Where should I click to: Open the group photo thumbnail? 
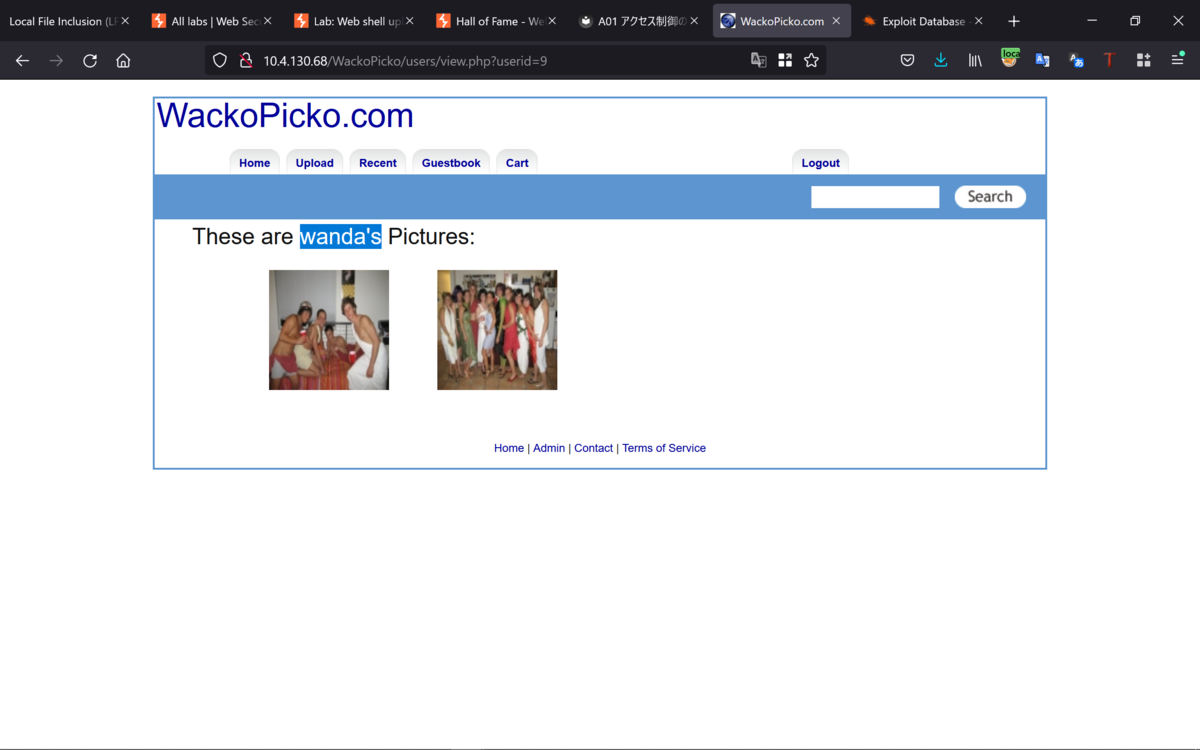tap(497, 330)
